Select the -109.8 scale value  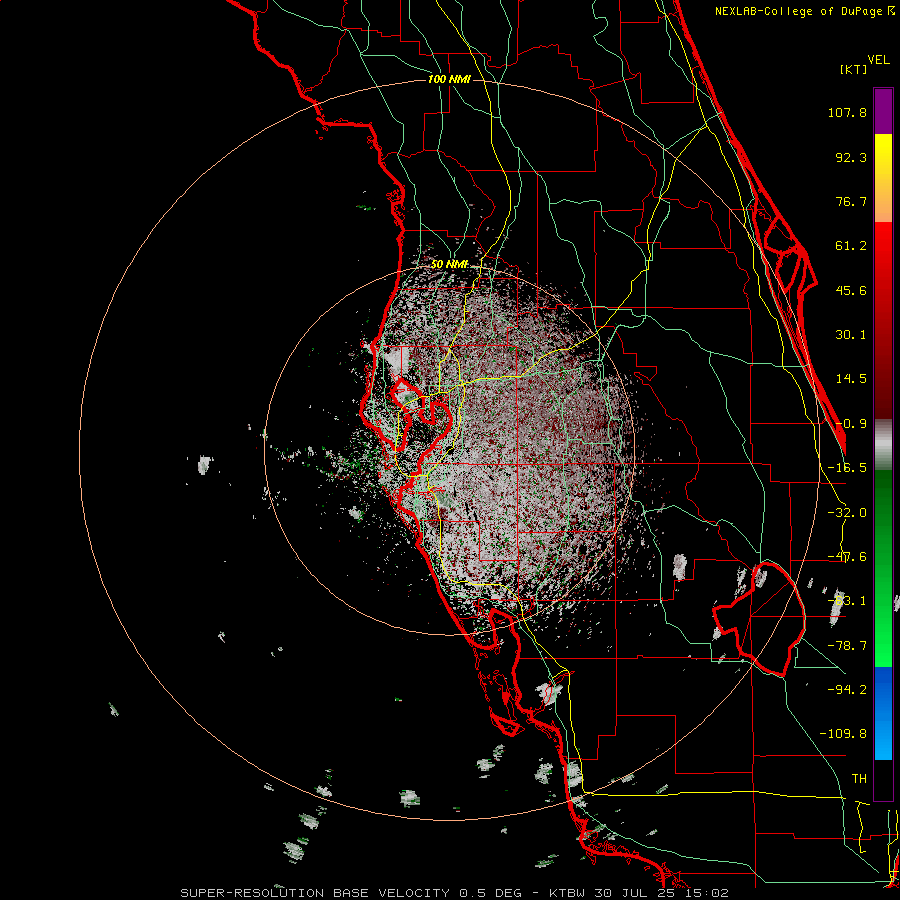[x=843, y=734]
